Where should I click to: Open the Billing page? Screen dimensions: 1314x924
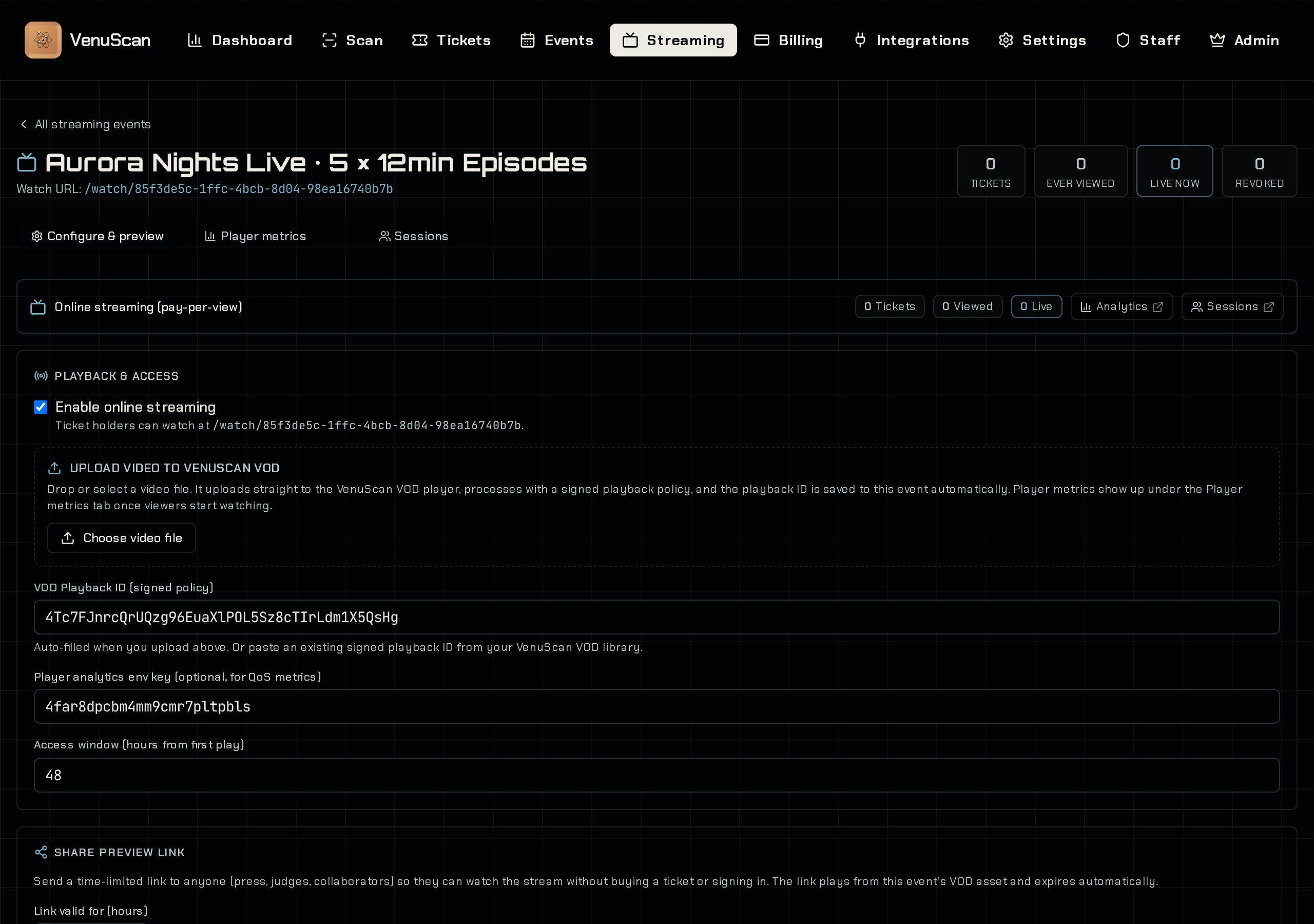[788, 40]
